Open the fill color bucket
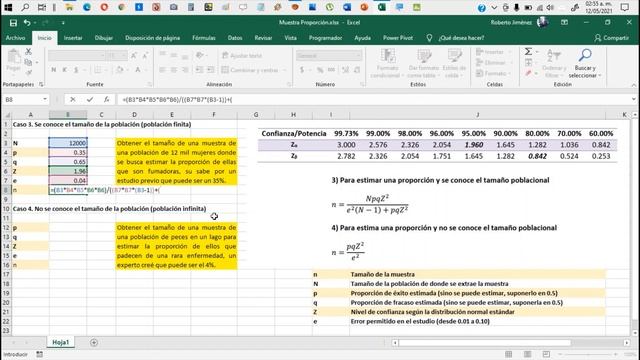Viewport: 640px width, 360px height. [x=120, y=70]
